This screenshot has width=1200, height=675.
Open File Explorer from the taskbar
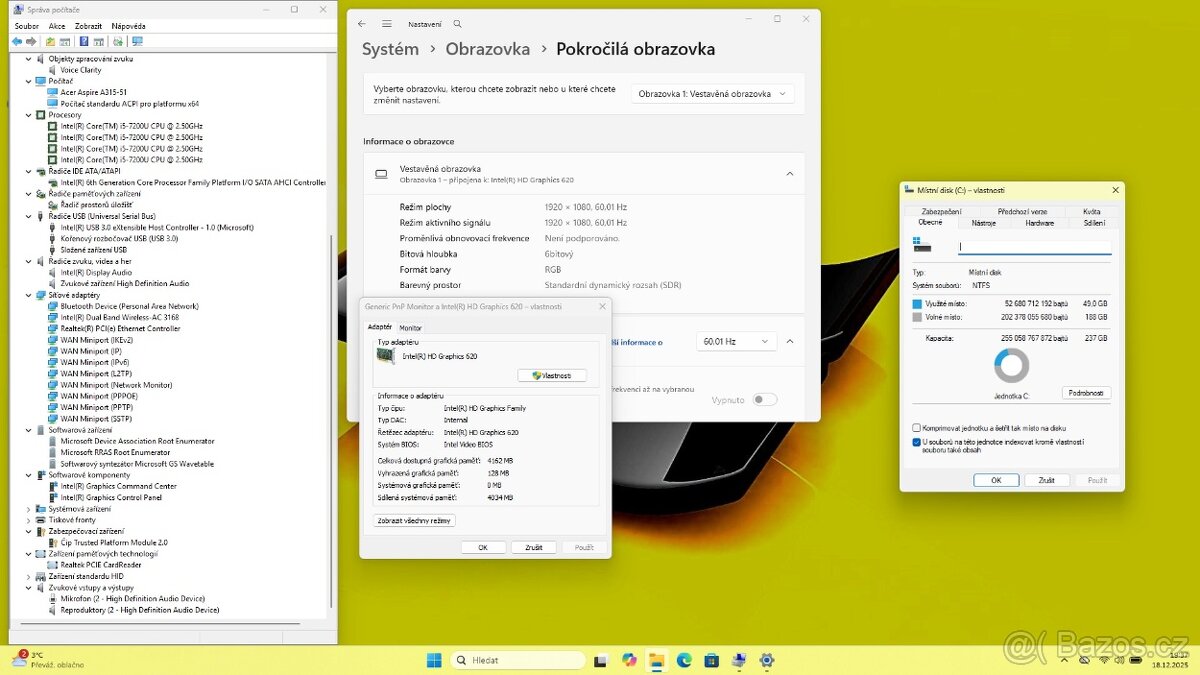pyautogui.click(x=657, y=660)
